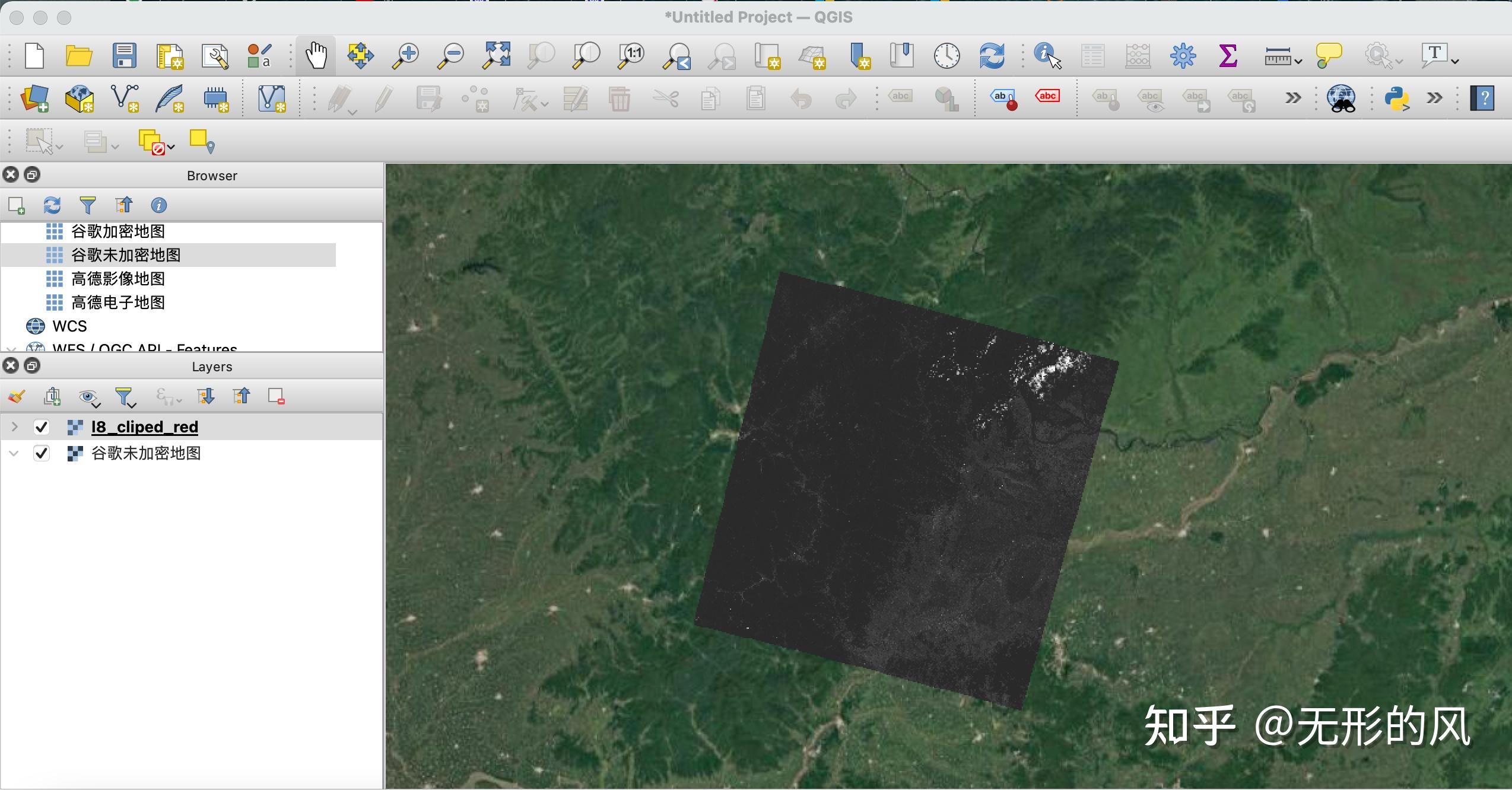
Task: Open project with folder icon
Action: pos(78,56)
